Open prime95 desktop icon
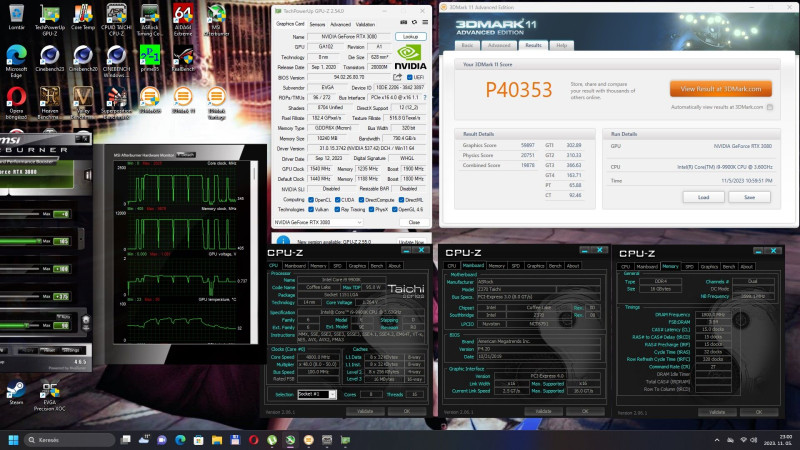 click(149, 59)
